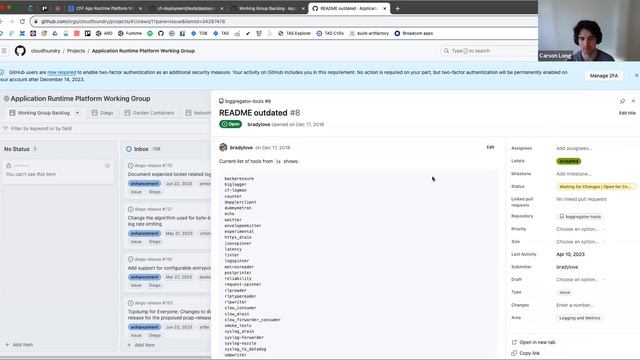Click Add milestone field
This screenshot has width=640, height=360.
574,174
